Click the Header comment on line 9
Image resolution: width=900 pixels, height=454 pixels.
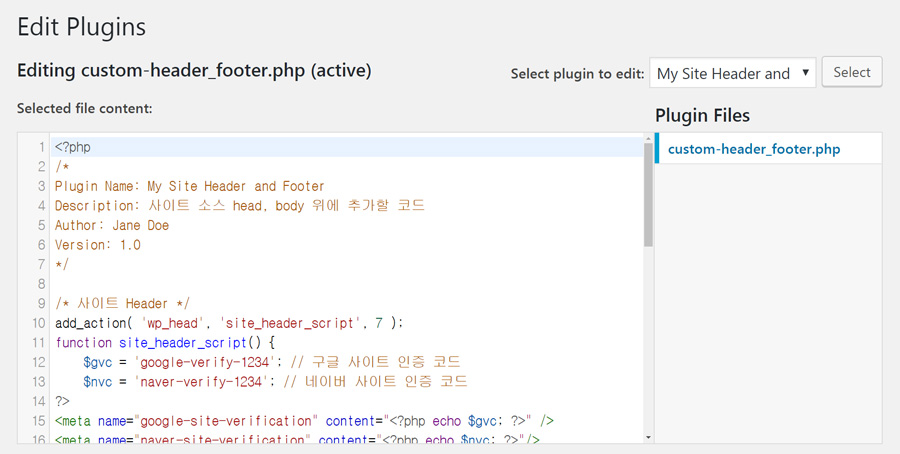[x=122, y=304]
